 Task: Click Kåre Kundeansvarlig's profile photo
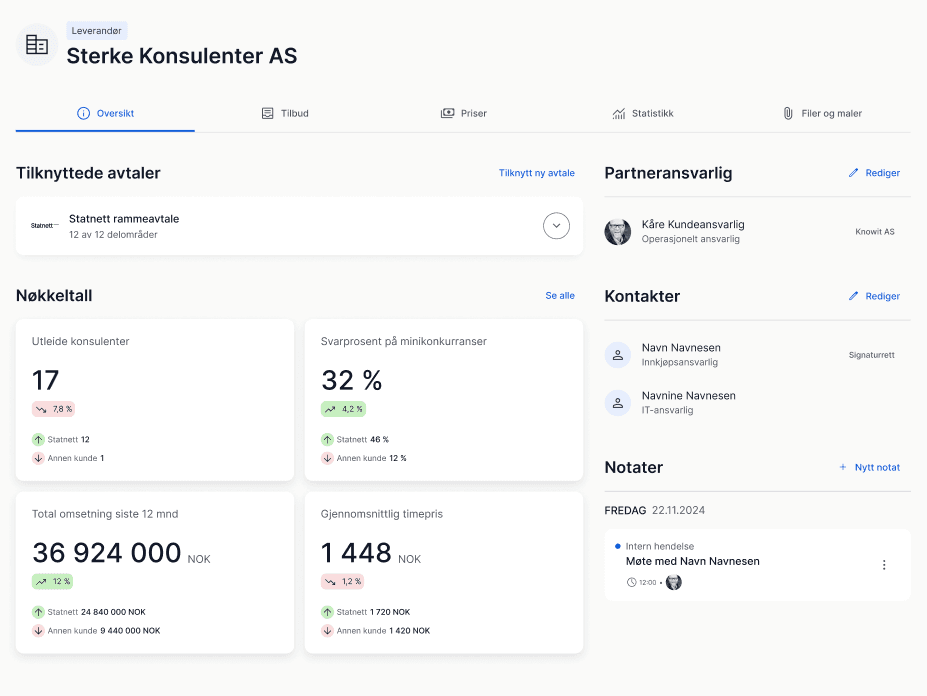click(x=618, y=231)
